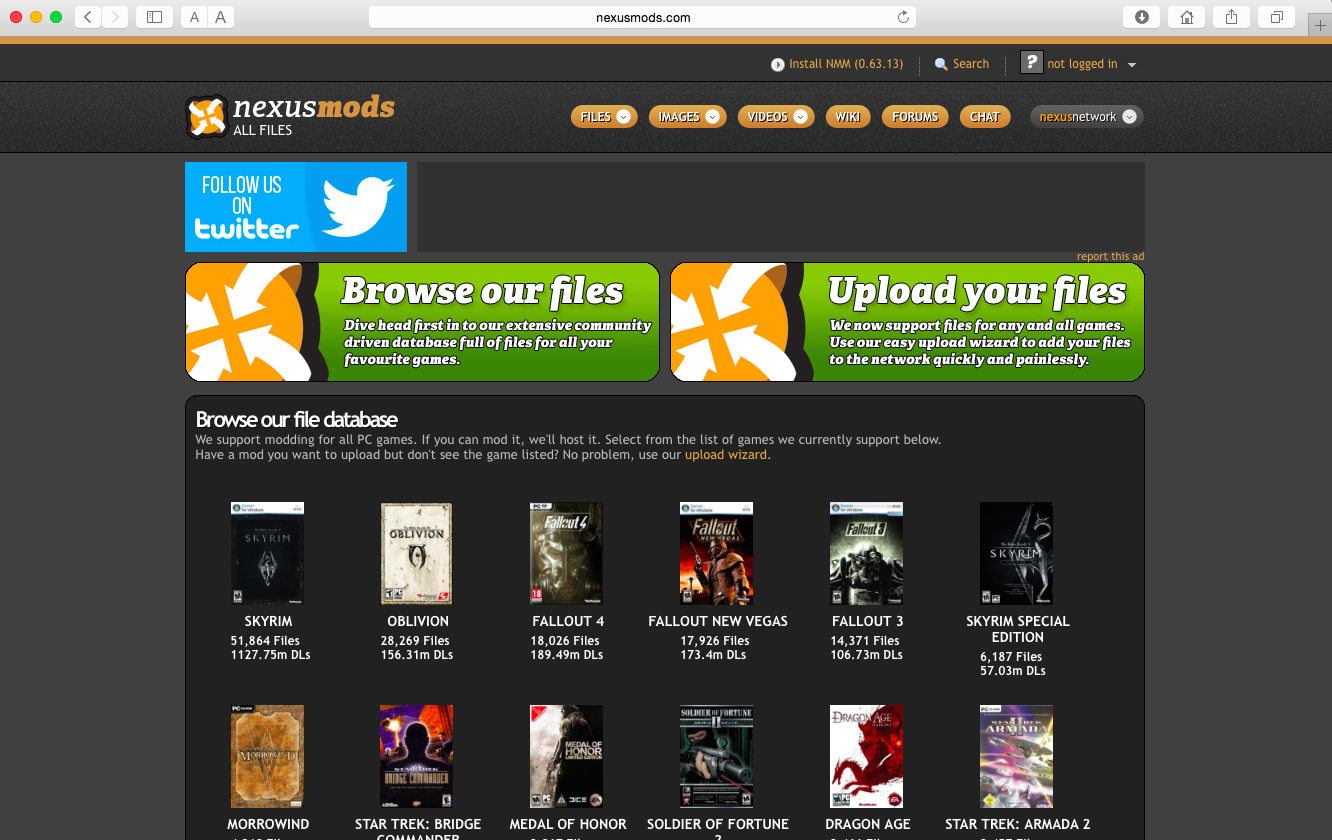Expand the not logged in dropdown arrow
This screenshot has height=840, width=1332.
coord(1132,65)
